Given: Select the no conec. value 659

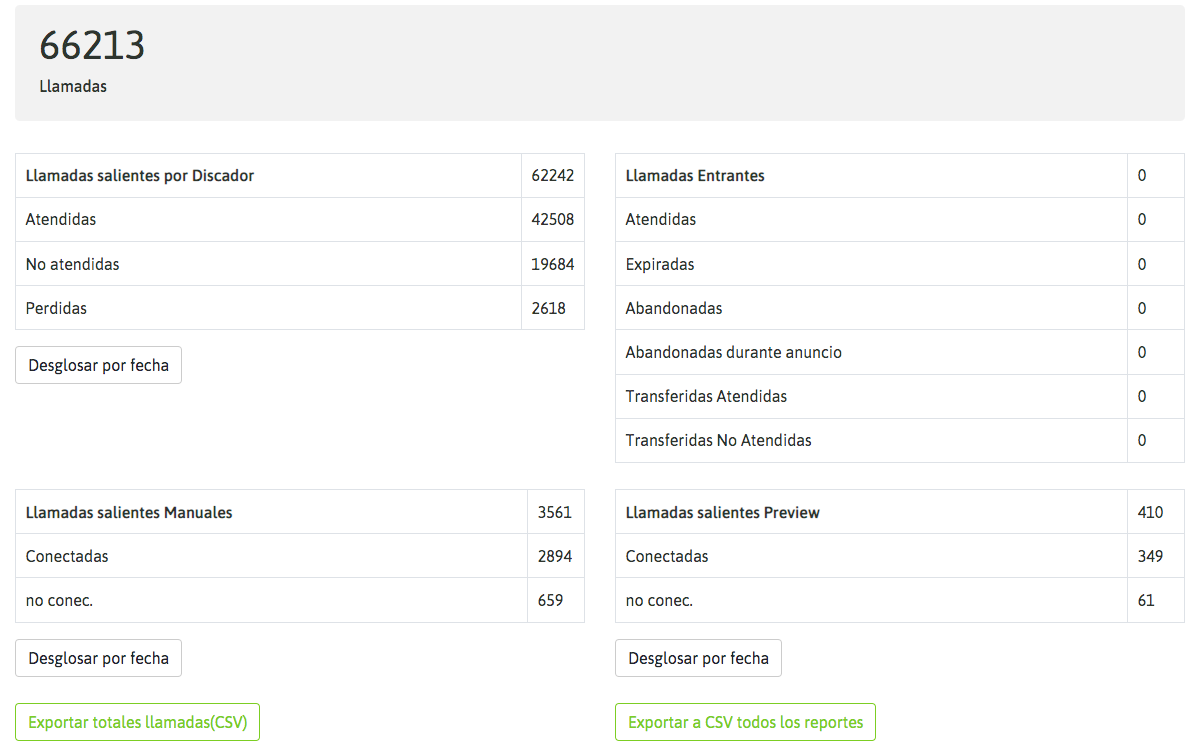Looking at the screenshot, I should click(x=550, y=600).
